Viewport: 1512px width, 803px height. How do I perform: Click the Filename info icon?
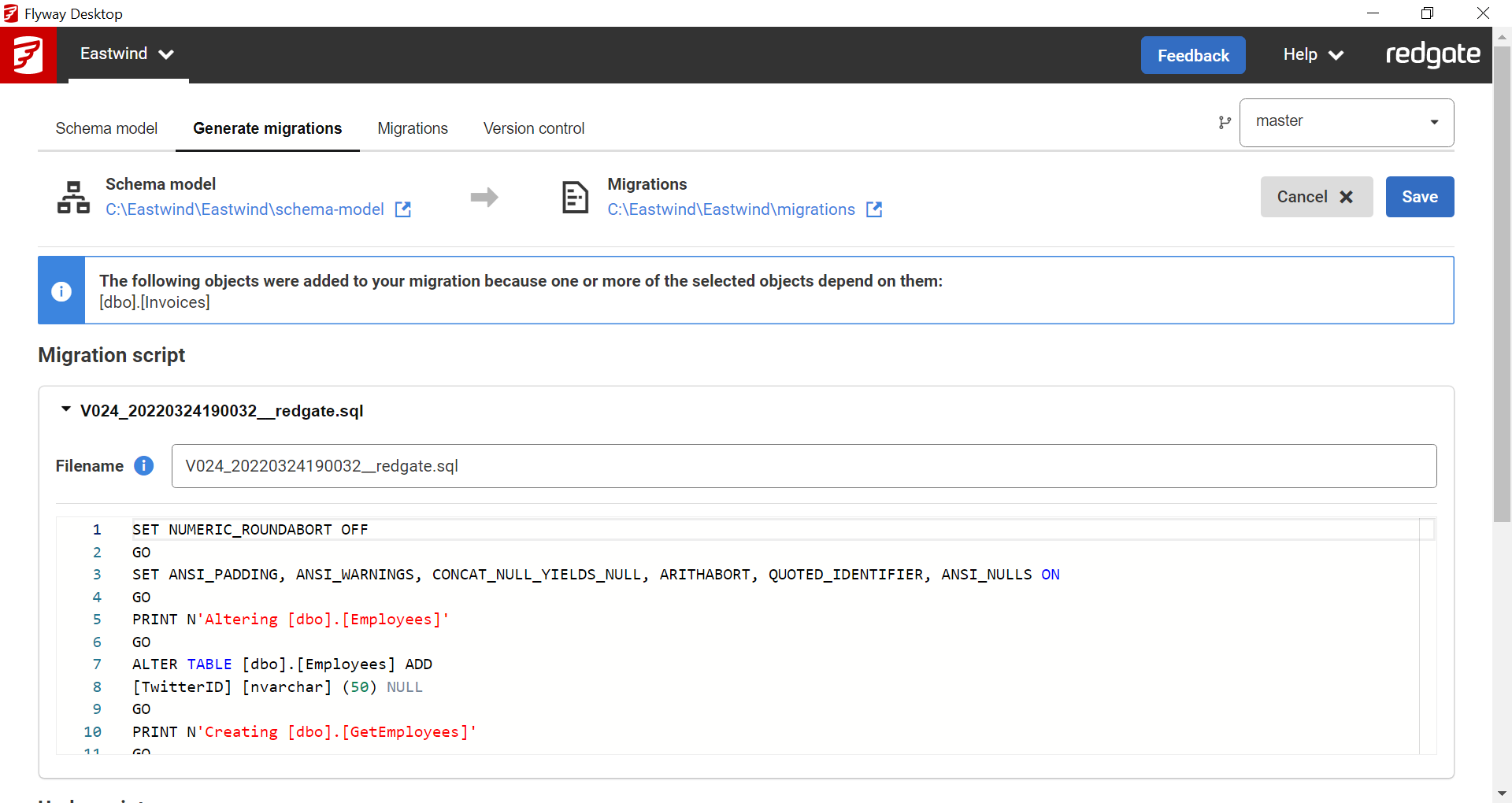pos(143,466)
